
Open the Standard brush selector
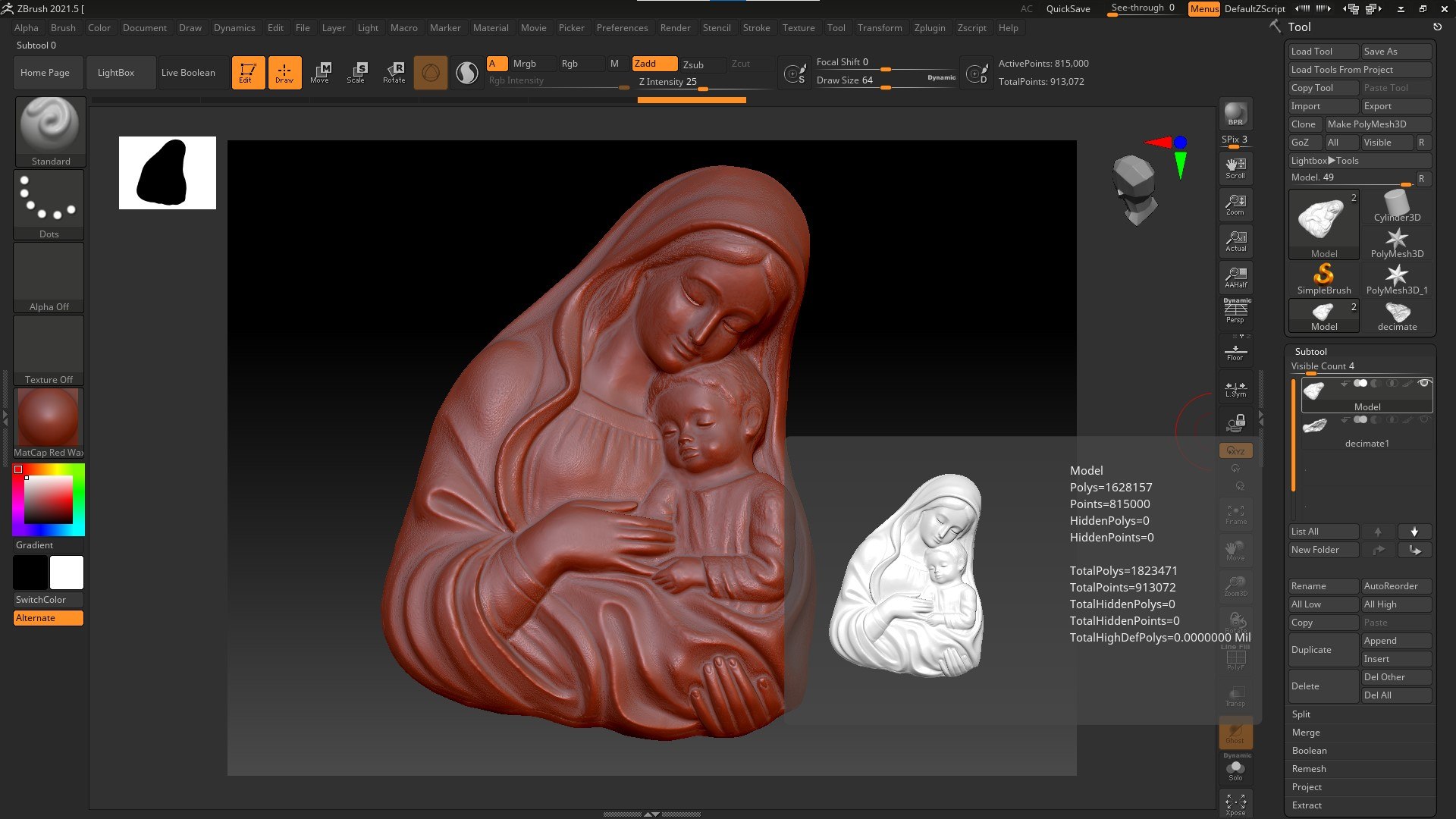click(50, 131)
